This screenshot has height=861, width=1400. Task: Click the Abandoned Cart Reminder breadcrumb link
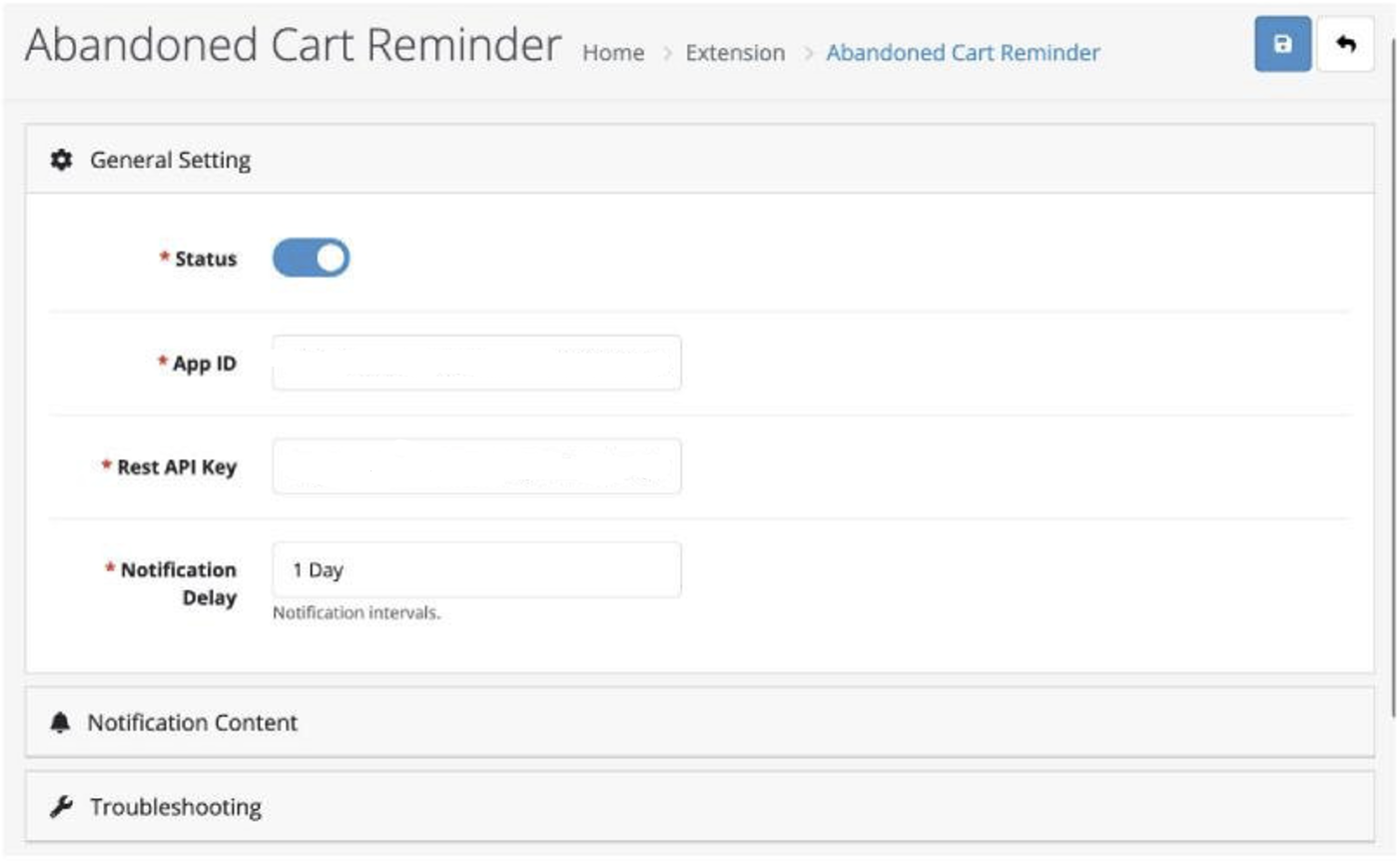click(963, 53)
